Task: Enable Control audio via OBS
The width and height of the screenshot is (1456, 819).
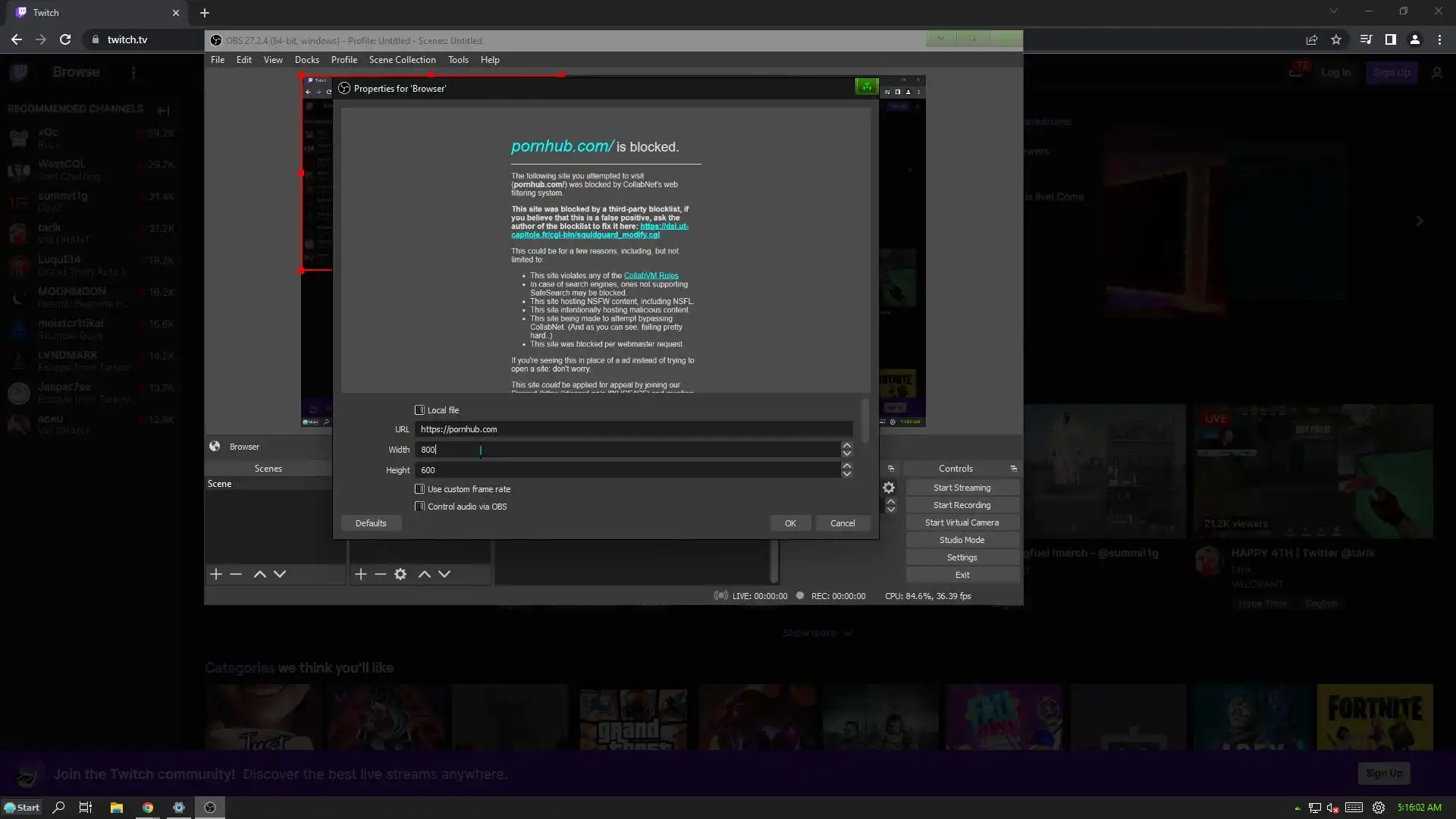Action: [419, 507]
